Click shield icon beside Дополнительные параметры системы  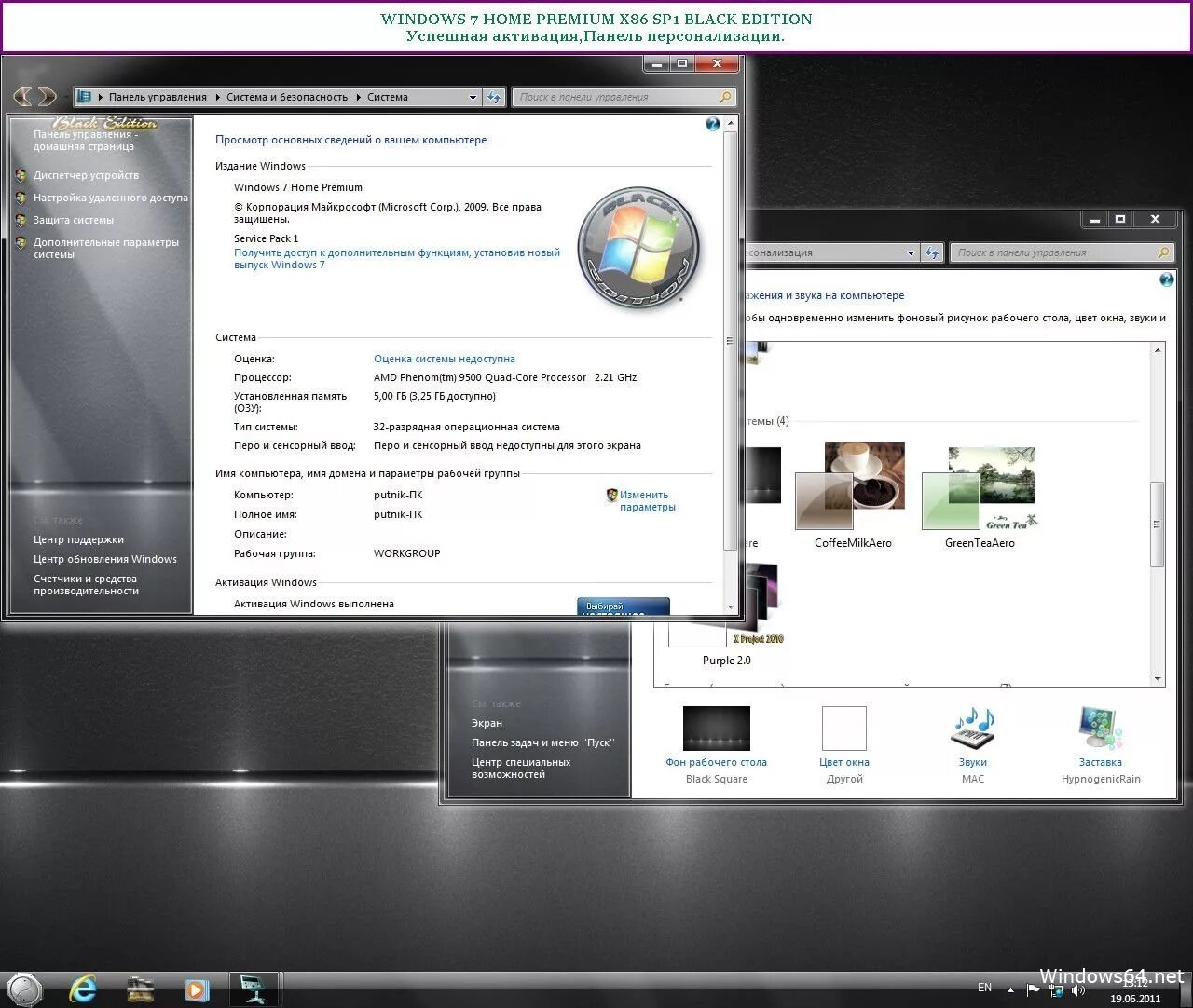(x=21, y=242)
